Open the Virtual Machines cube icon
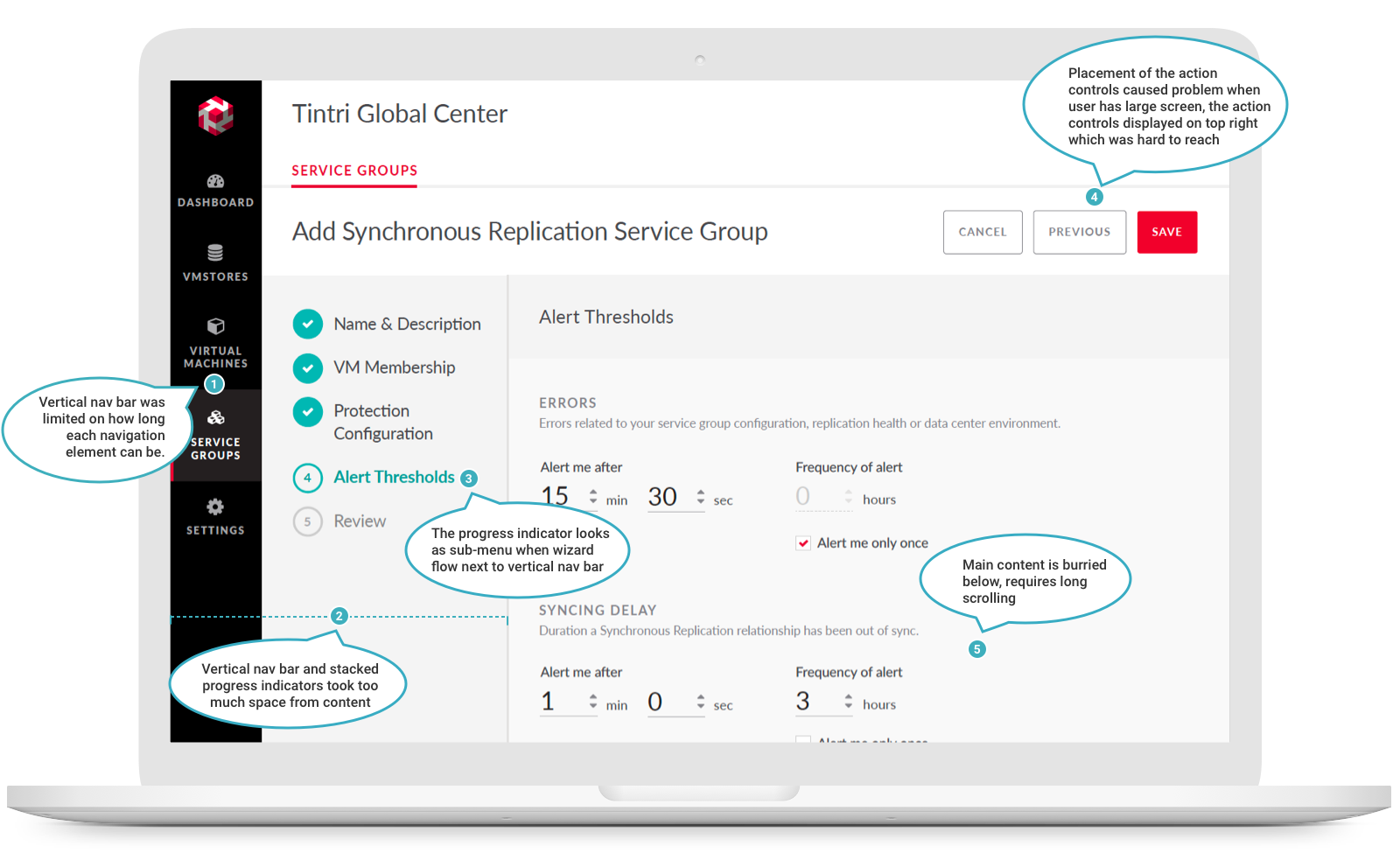 [215, 326]
